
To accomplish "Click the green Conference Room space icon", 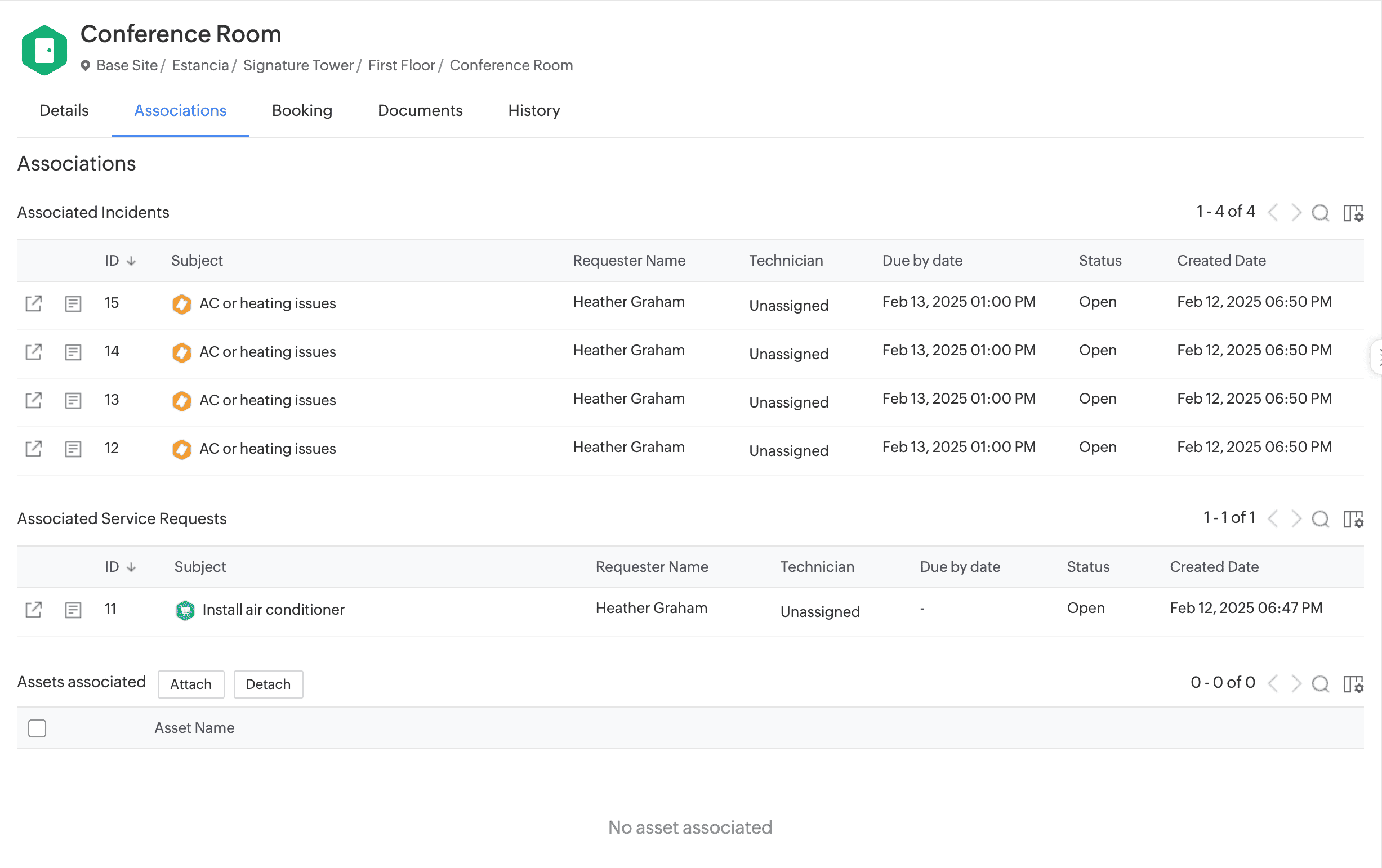I will 44,51.
